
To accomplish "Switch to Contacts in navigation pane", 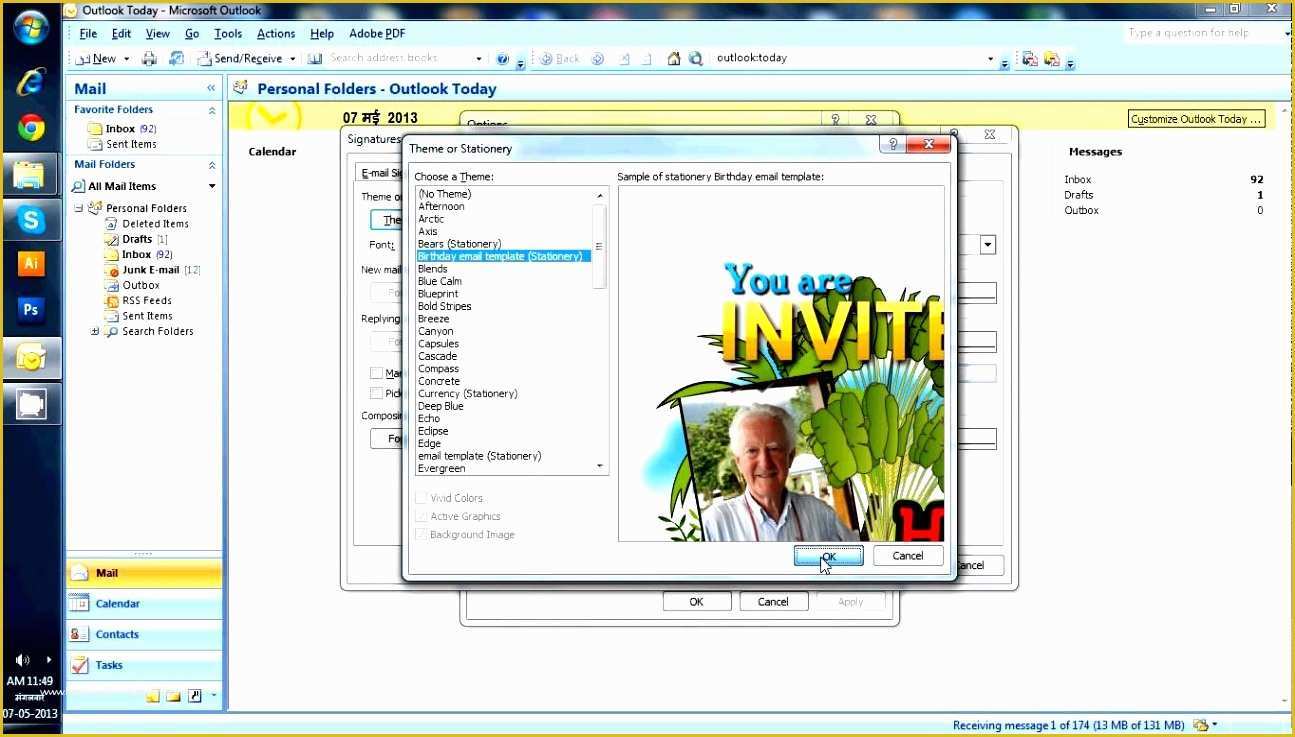I will point(144,634).
